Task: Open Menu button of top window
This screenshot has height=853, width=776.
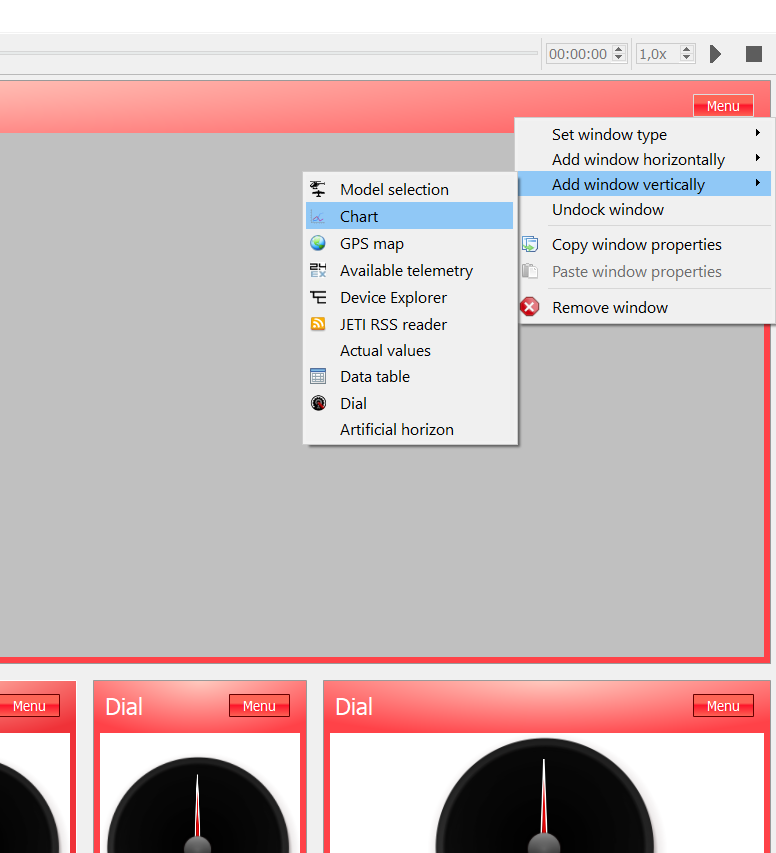Action: [723, 106]
